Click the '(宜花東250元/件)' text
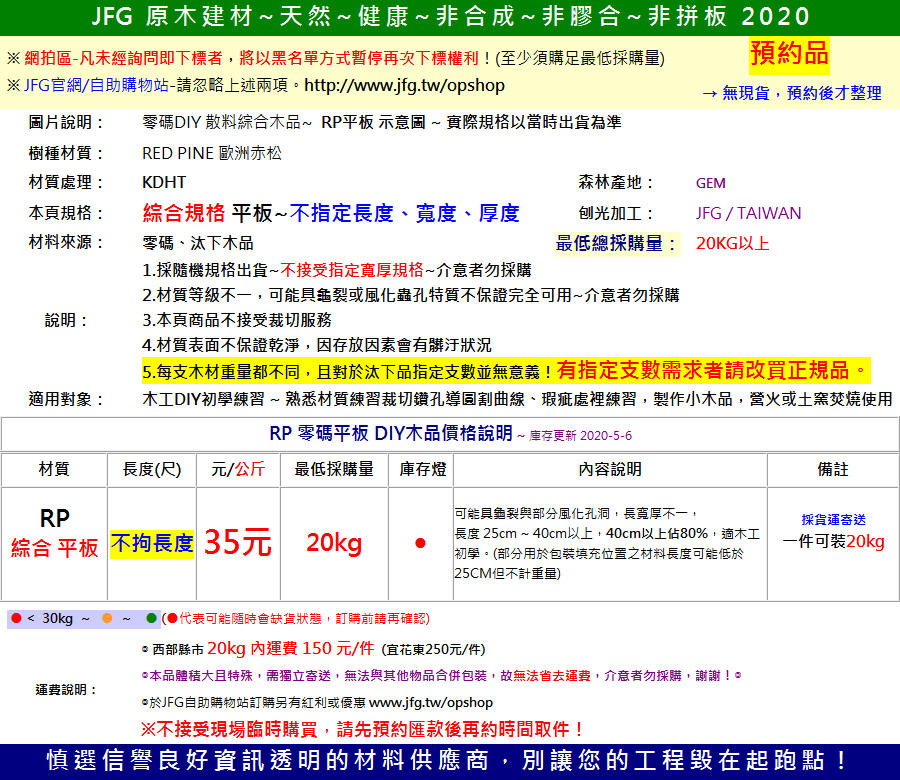The width and height of the screenshot is (900, 780). 433,650
